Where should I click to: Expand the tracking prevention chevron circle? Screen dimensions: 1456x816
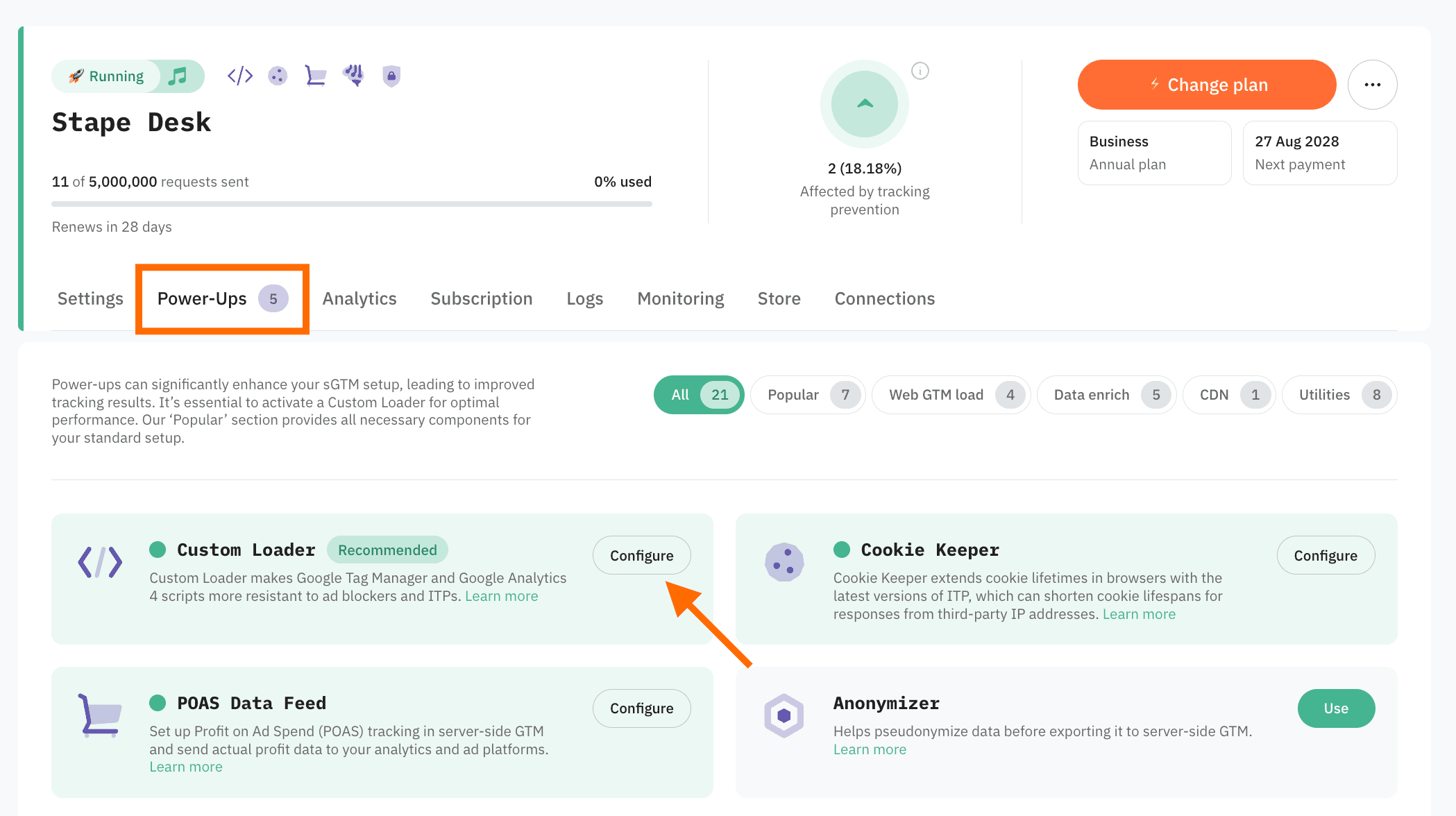[864, 104]
